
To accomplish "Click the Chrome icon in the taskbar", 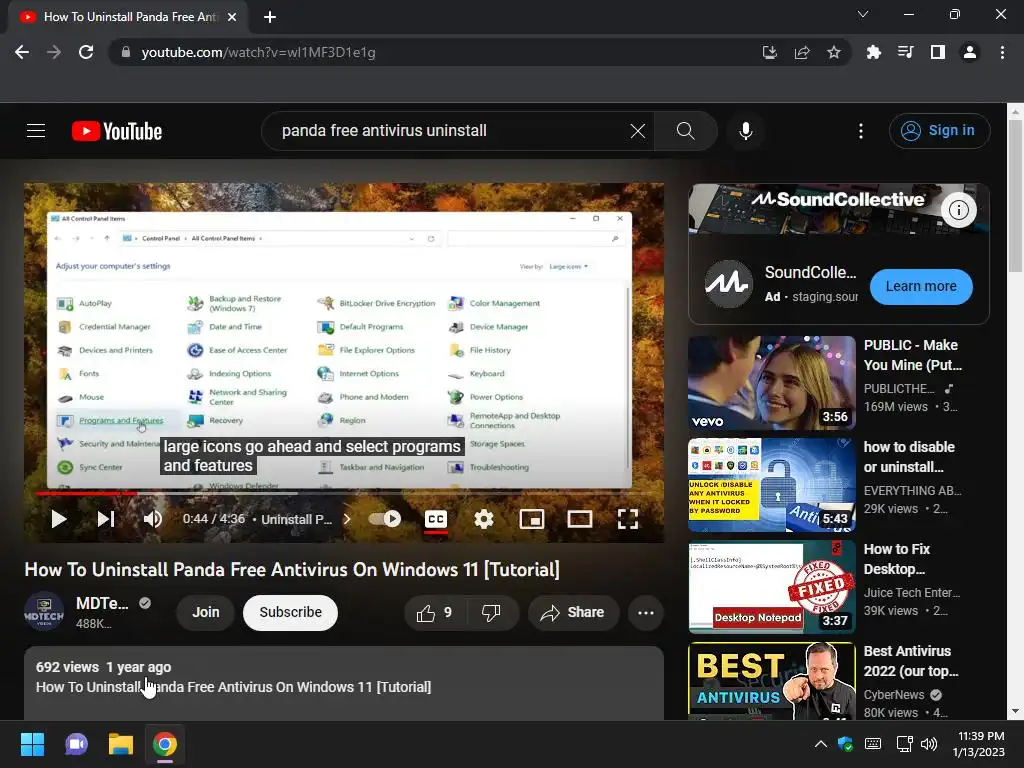I will 165,744.
